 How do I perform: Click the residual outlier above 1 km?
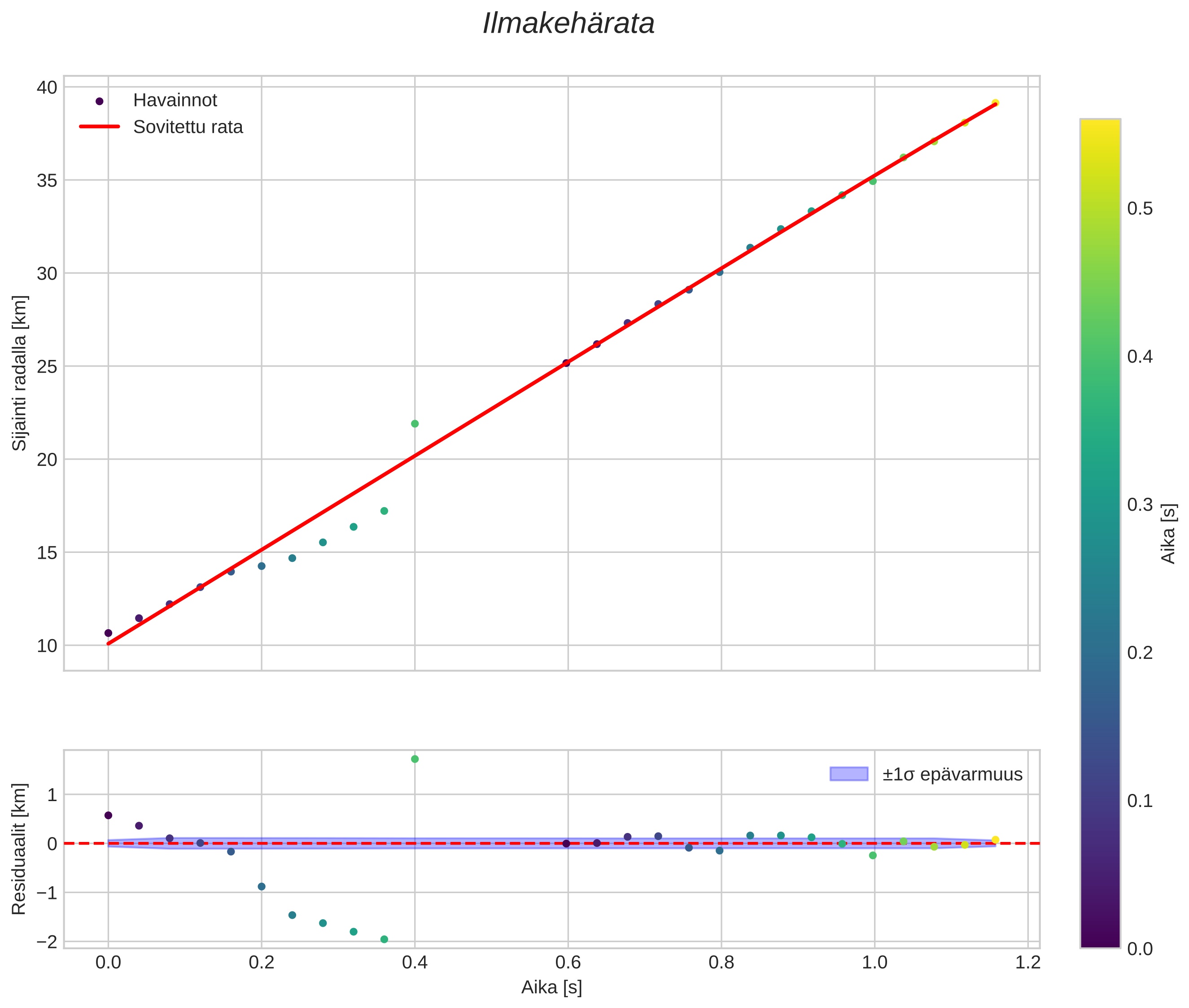pos(415,759)
